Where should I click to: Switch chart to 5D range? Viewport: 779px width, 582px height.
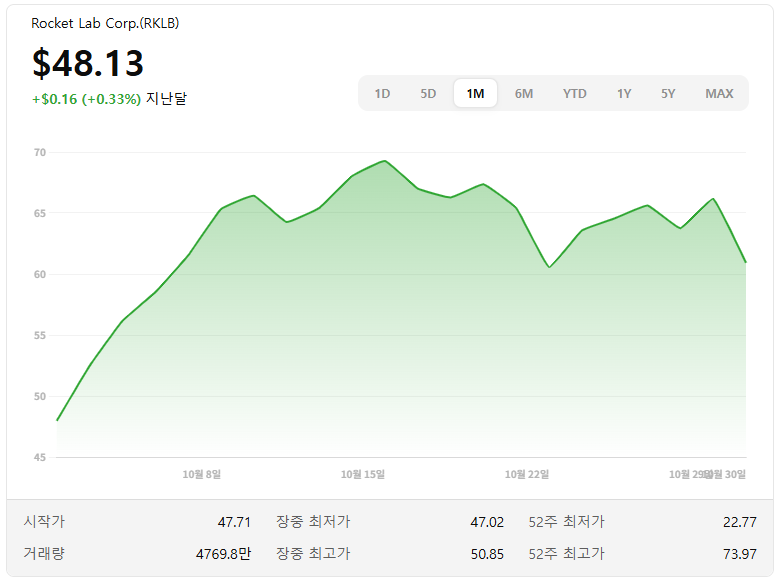pyautogui.click(x=428, y=94)
